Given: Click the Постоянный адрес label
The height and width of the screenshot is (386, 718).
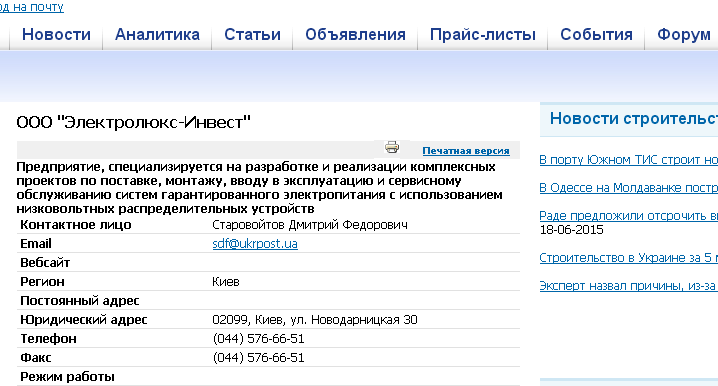Looking at the screenshot, I should (80, 301).
